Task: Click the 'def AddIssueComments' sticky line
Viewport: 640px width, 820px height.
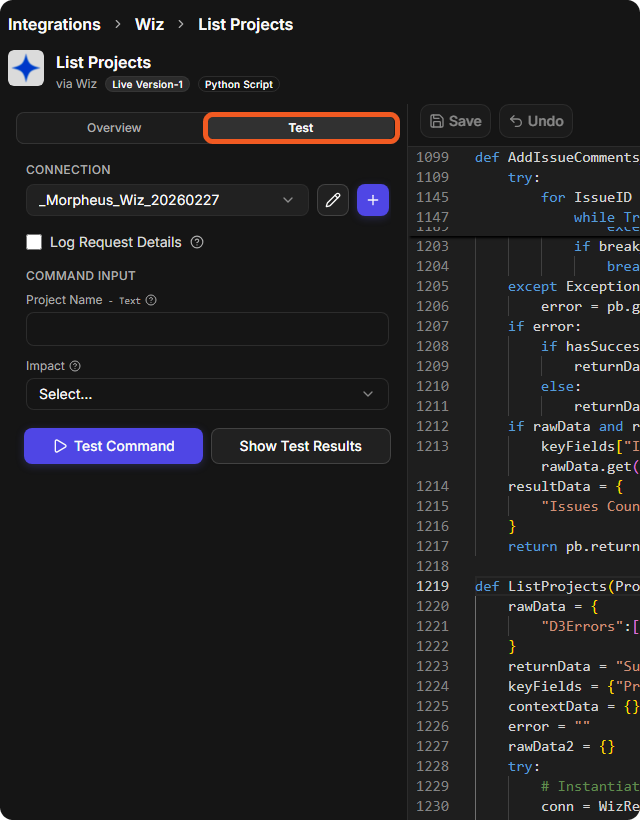Action: pyautogui.click(x=557, y=157)
